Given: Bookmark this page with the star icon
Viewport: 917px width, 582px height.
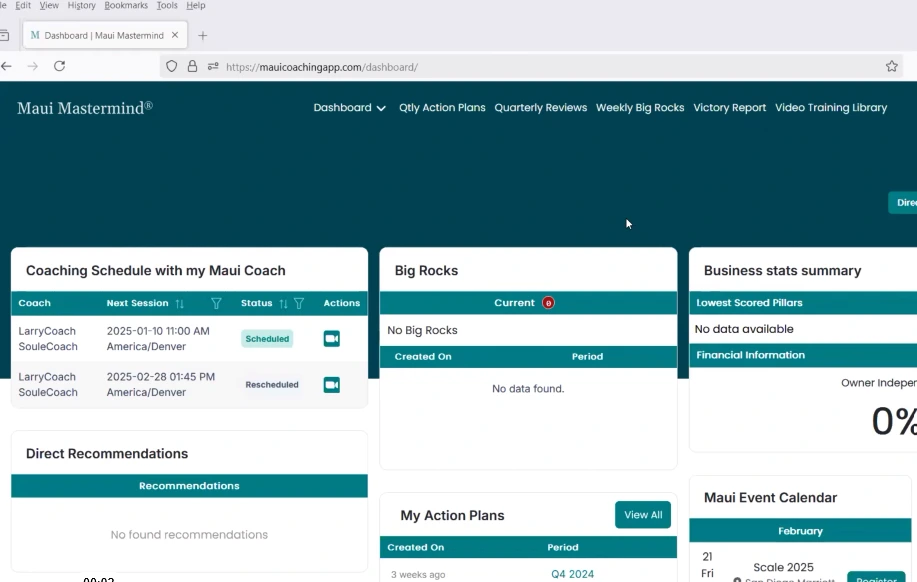Looking at the screenshot, I should click(x=891, y=67).
